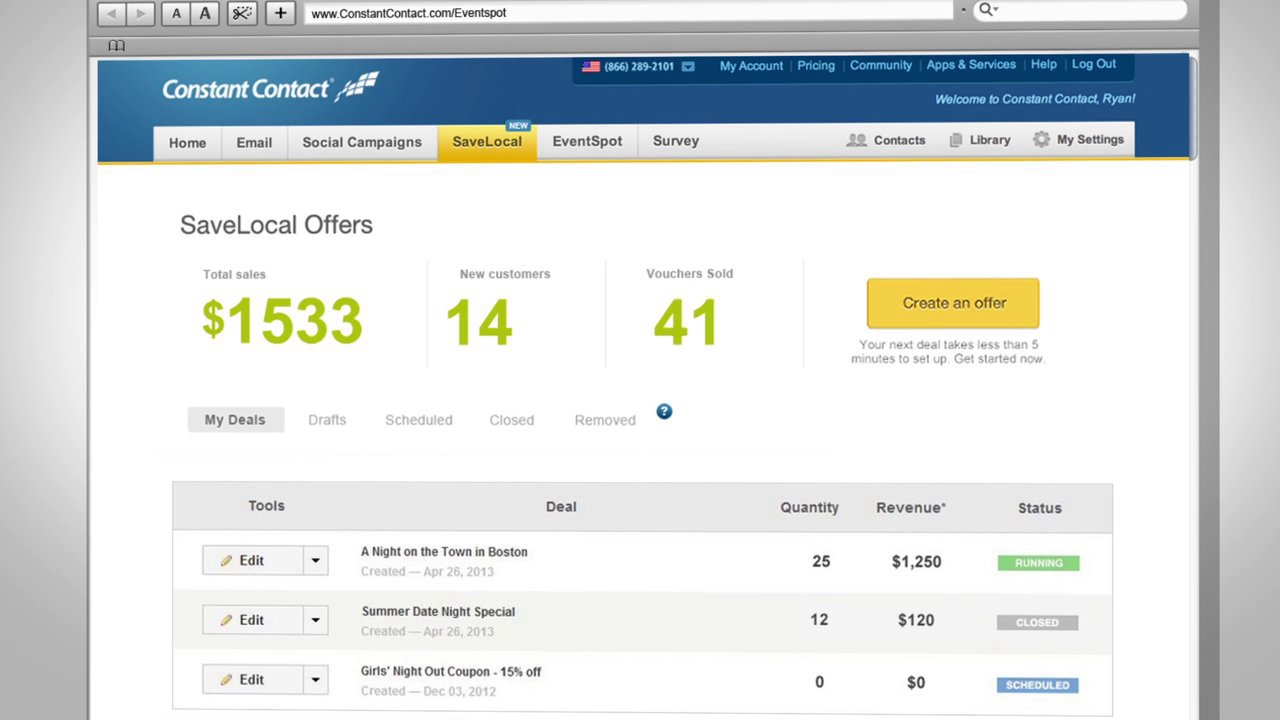View the Scheduled deals tab

click(x=419, y=420)
